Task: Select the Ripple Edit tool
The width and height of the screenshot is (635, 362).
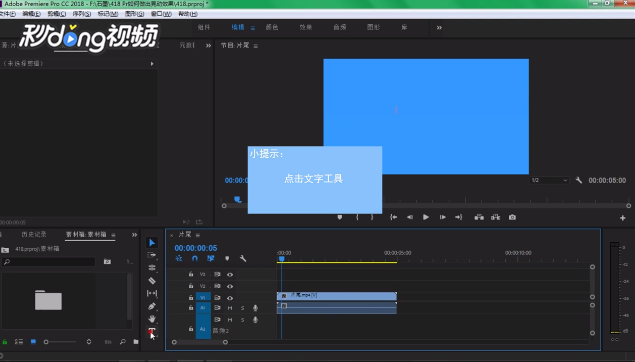Action: [x=152, y=268]
